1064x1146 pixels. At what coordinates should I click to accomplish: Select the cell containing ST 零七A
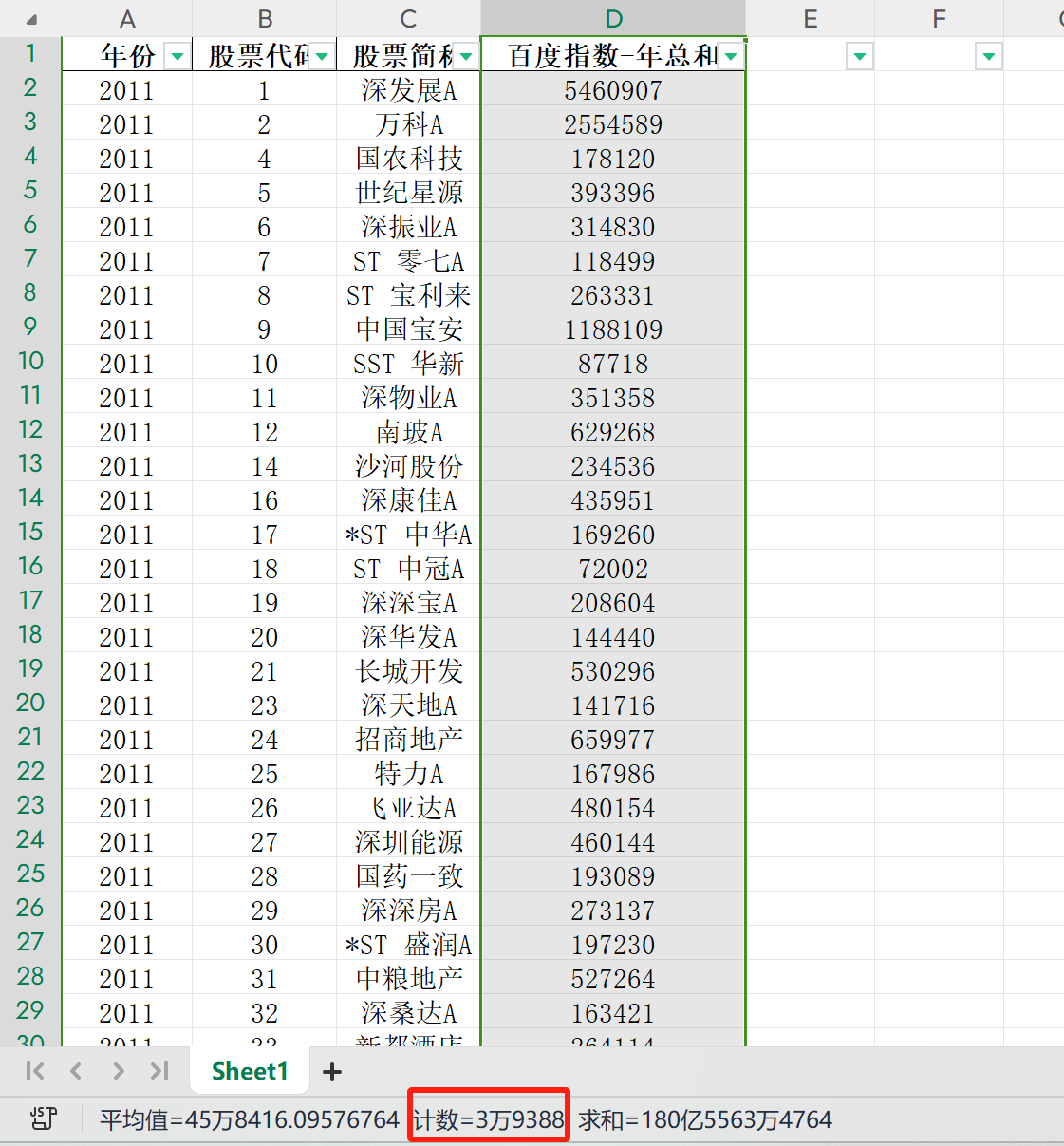(x=408, y=261)
